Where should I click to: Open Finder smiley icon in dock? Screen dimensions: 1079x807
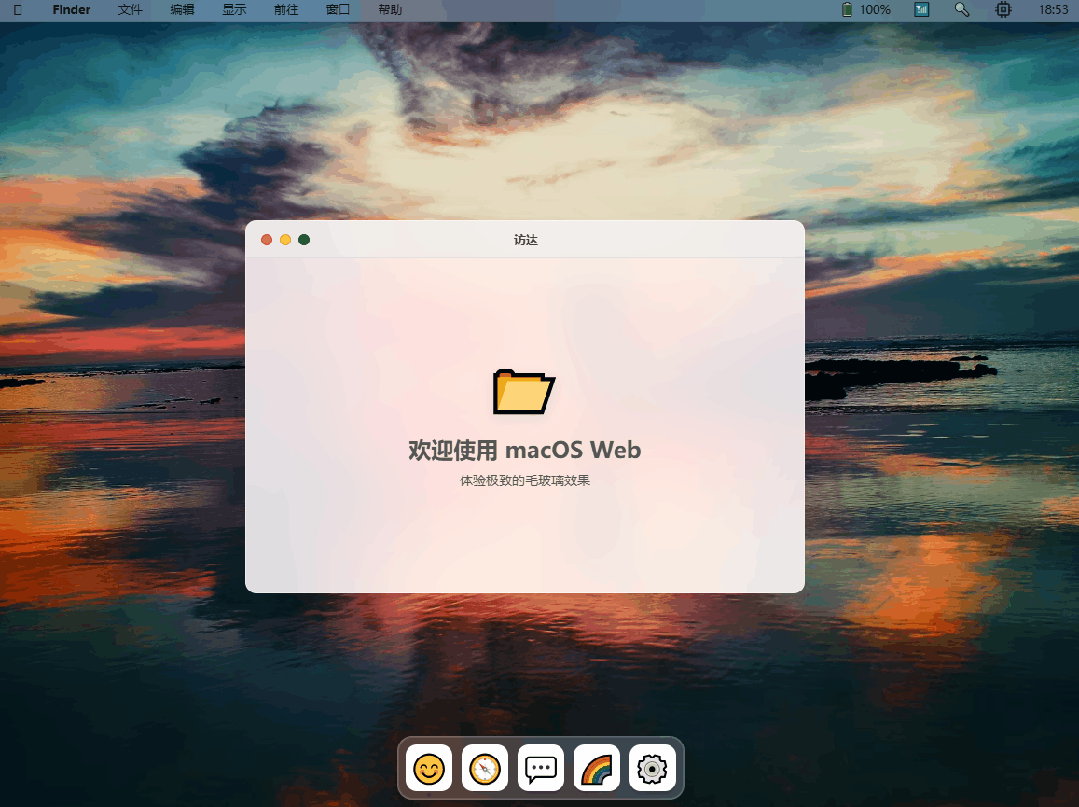[x=429, y=768]
